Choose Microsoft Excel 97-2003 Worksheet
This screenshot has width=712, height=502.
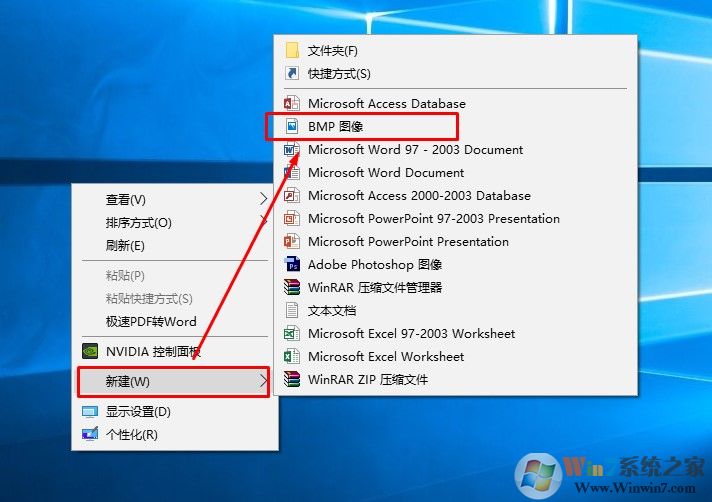[455, 334]
